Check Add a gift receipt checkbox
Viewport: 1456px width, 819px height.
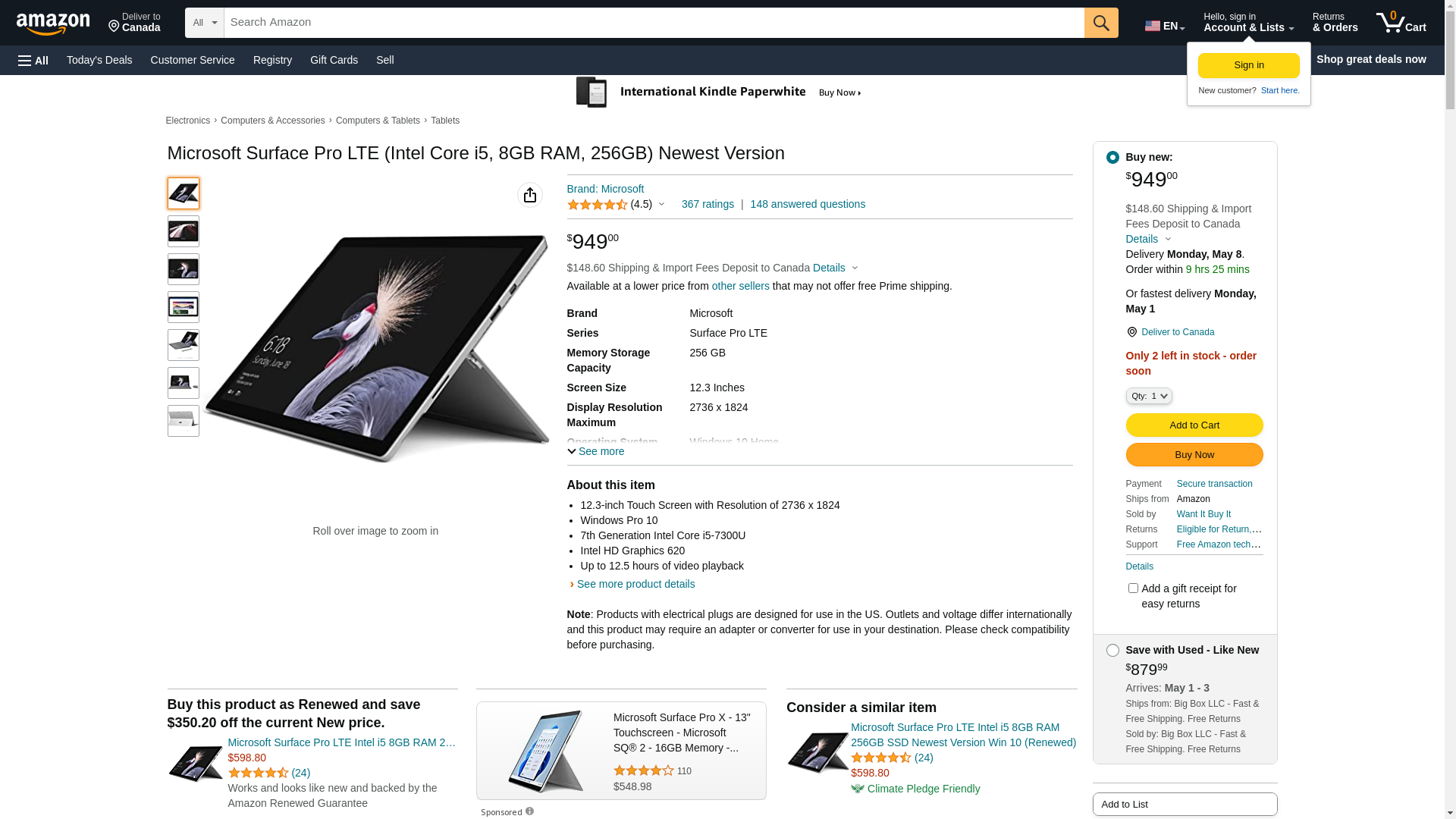[x=1133, y=588]
